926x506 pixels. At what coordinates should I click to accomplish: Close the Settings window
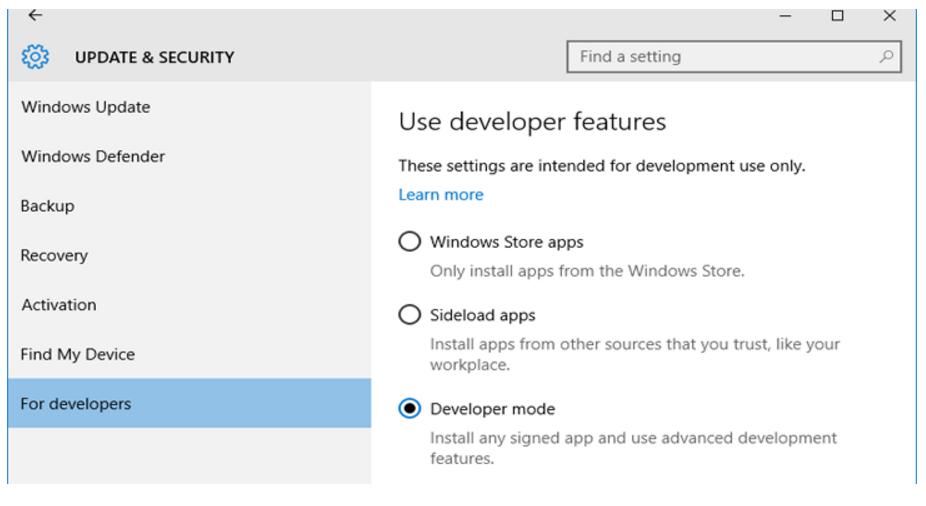click(x=889, y=15)
